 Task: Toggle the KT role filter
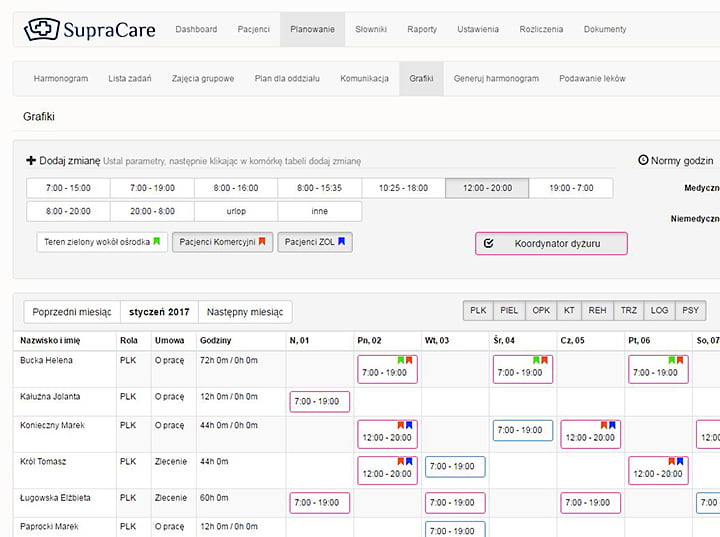pyautogui.click(x=569, y=311)
